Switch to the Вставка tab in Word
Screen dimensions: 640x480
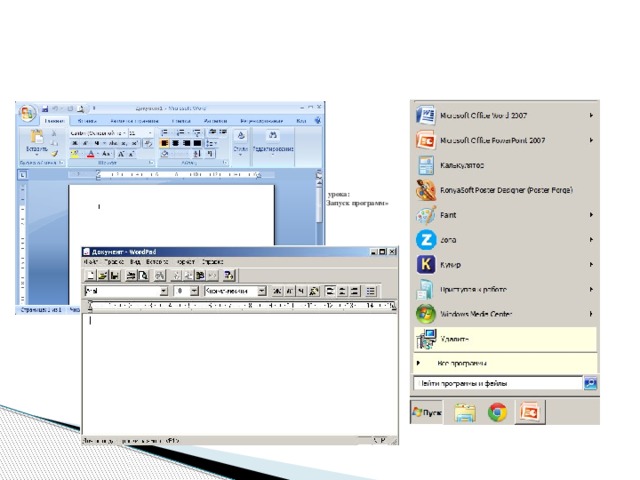(x=87, y=121)
